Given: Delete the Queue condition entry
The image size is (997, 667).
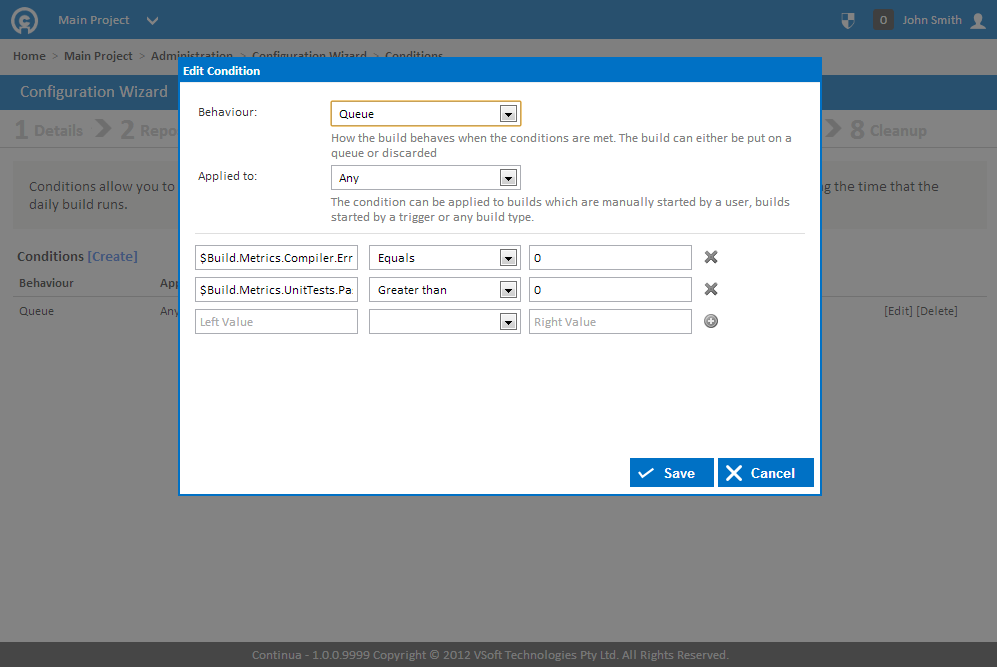Looking at the screenshot, I should coord(937,311).
